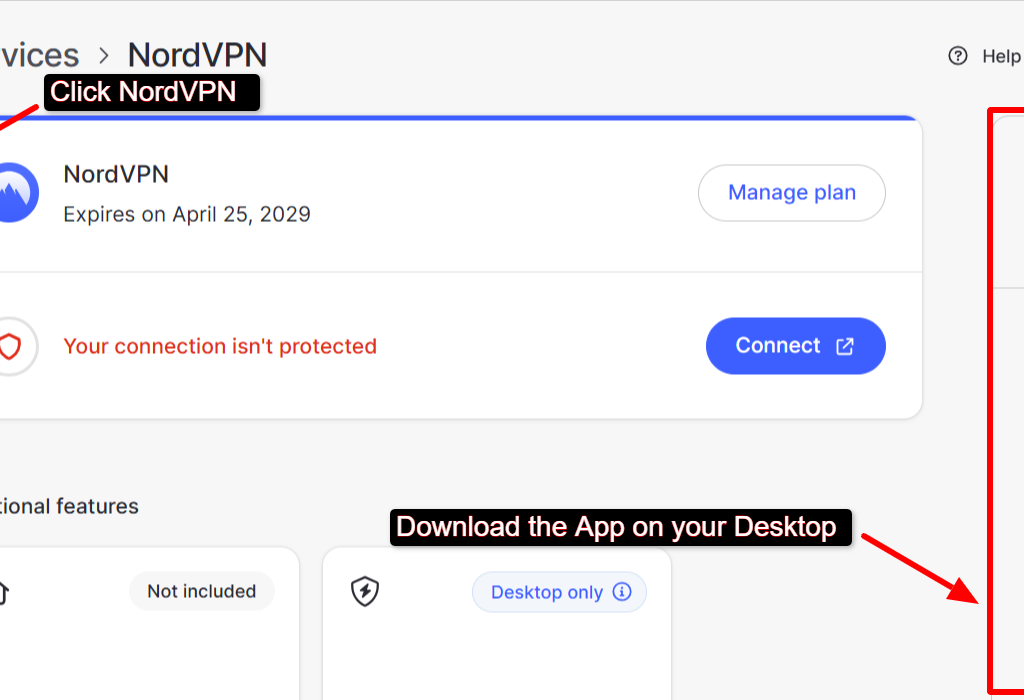Select NordVPN in the breadcrumb navigation
The height and width of the screenshot is (700, 1024).
pyautogui.click(x=197, y=55)
